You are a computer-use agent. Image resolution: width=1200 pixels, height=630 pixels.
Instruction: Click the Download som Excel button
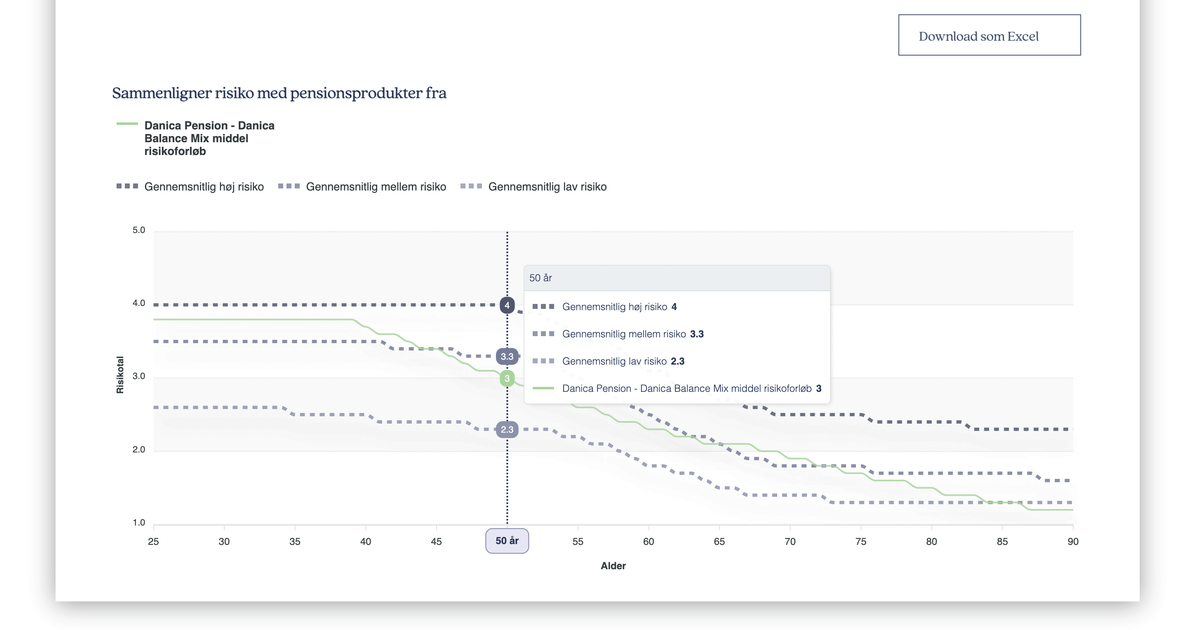click(989, 35)
